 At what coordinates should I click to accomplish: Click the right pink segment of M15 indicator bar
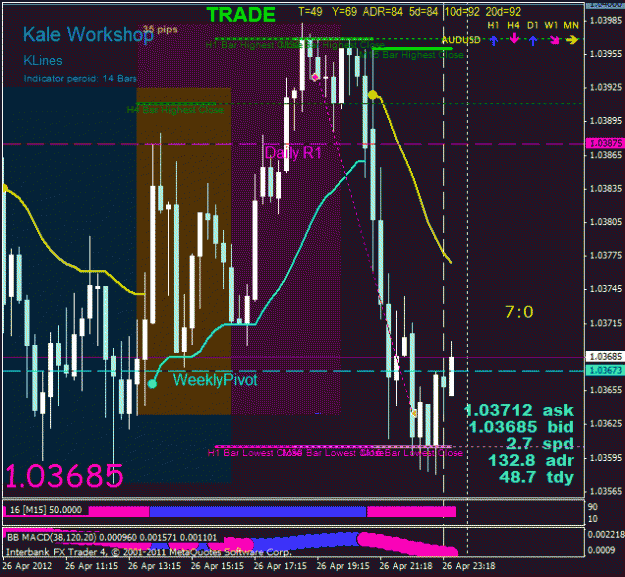click(411, 511)
